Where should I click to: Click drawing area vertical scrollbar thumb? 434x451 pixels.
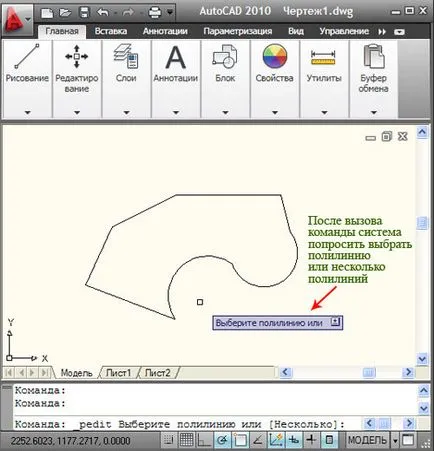click(422, 223)
